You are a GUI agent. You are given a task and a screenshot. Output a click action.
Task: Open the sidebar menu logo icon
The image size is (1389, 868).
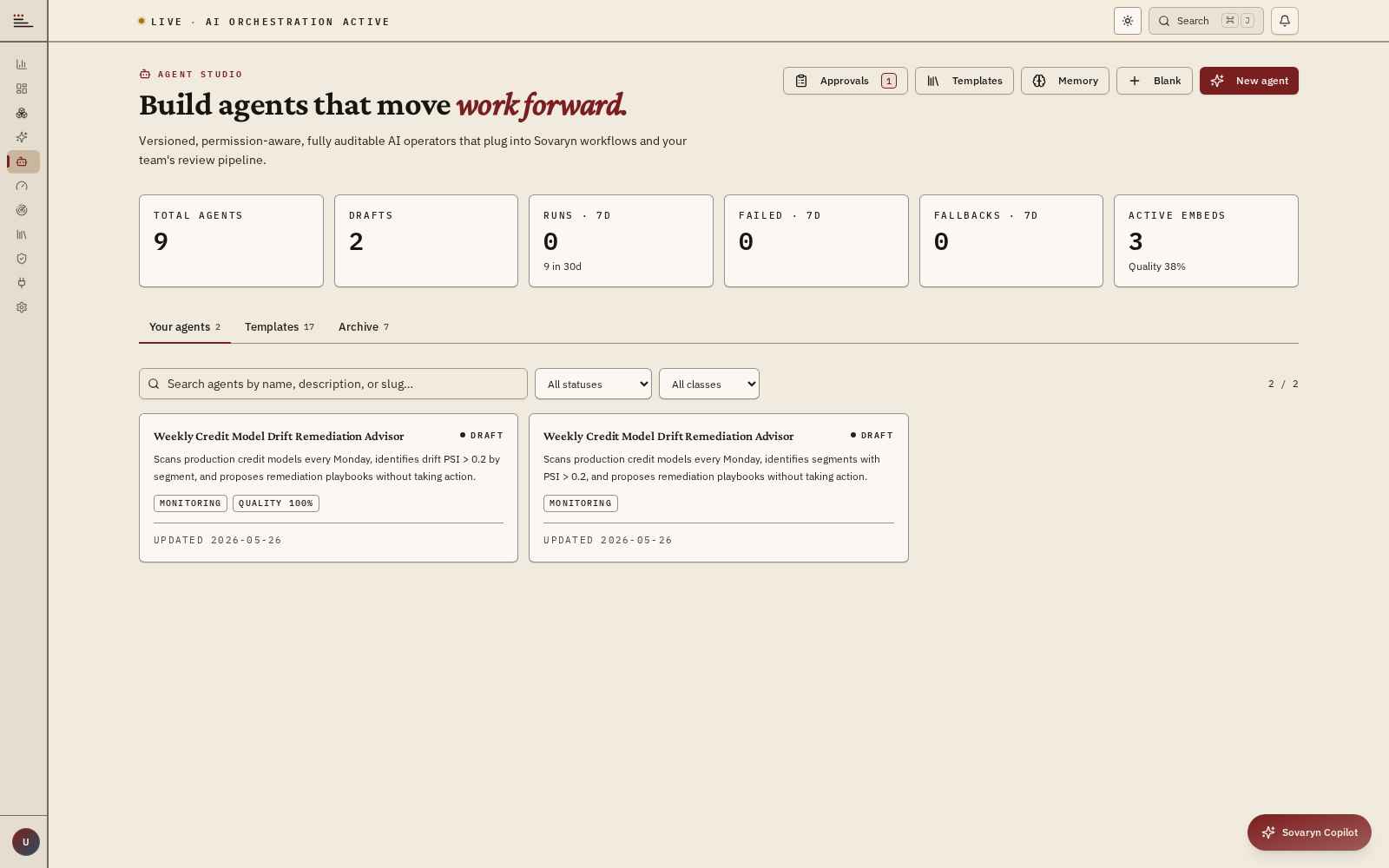23,21
